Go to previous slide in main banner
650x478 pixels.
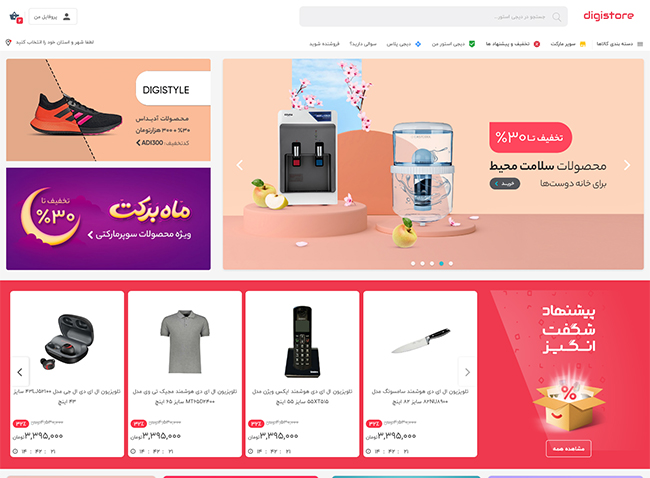tap(240, 165)
